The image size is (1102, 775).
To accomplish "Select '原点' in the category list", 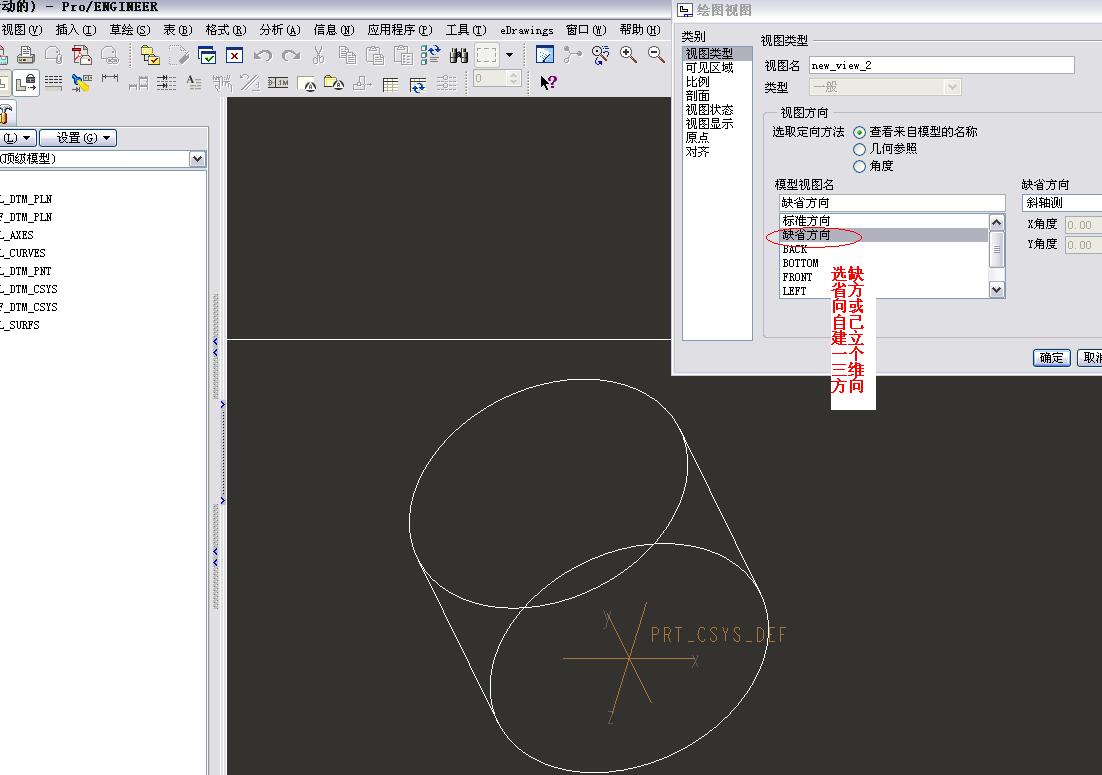I will (x=697, y=138).
